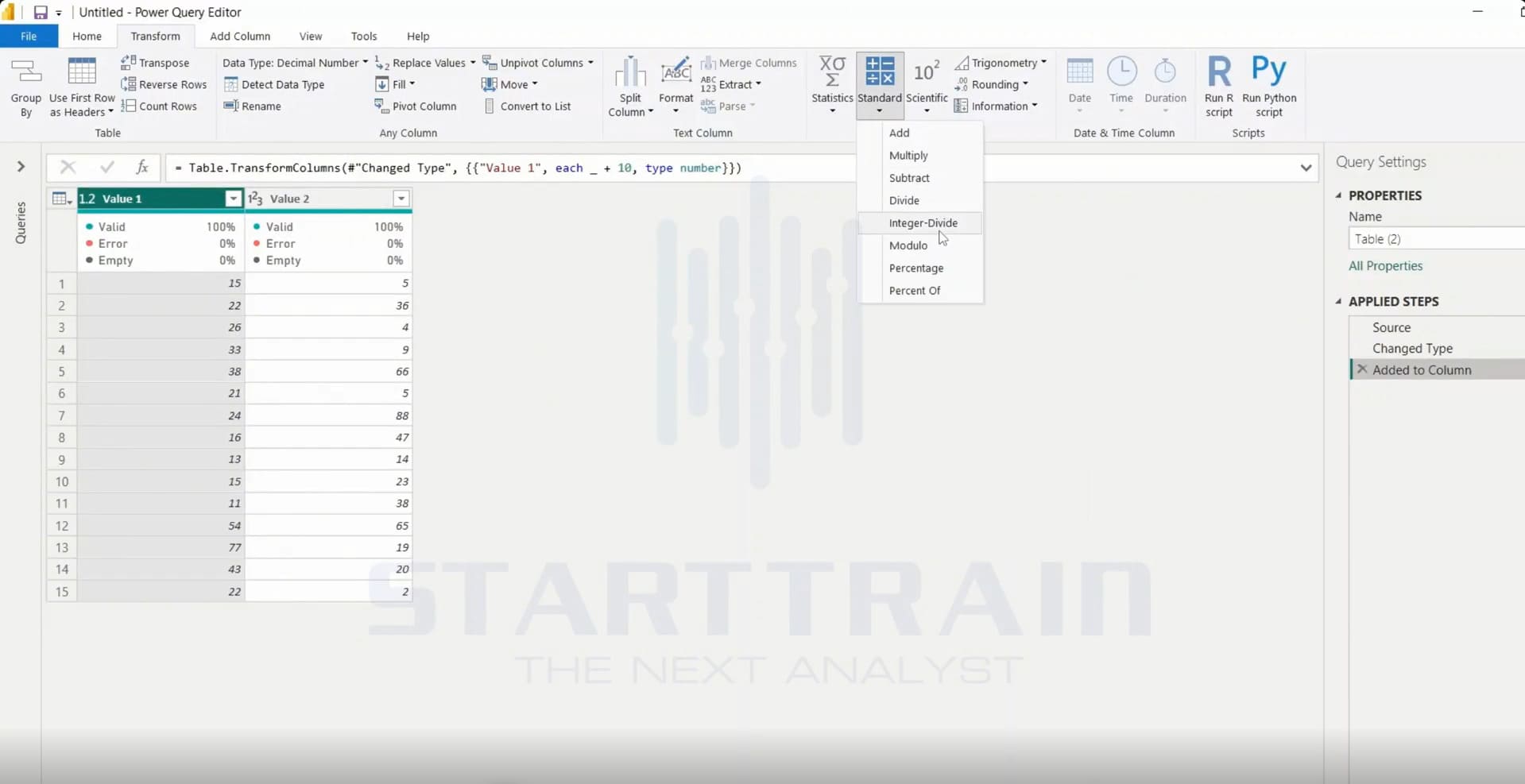Open the Value 2 column filter dropdown
The width and height of the screenshot is (1525, 784).
coord(401,199)
